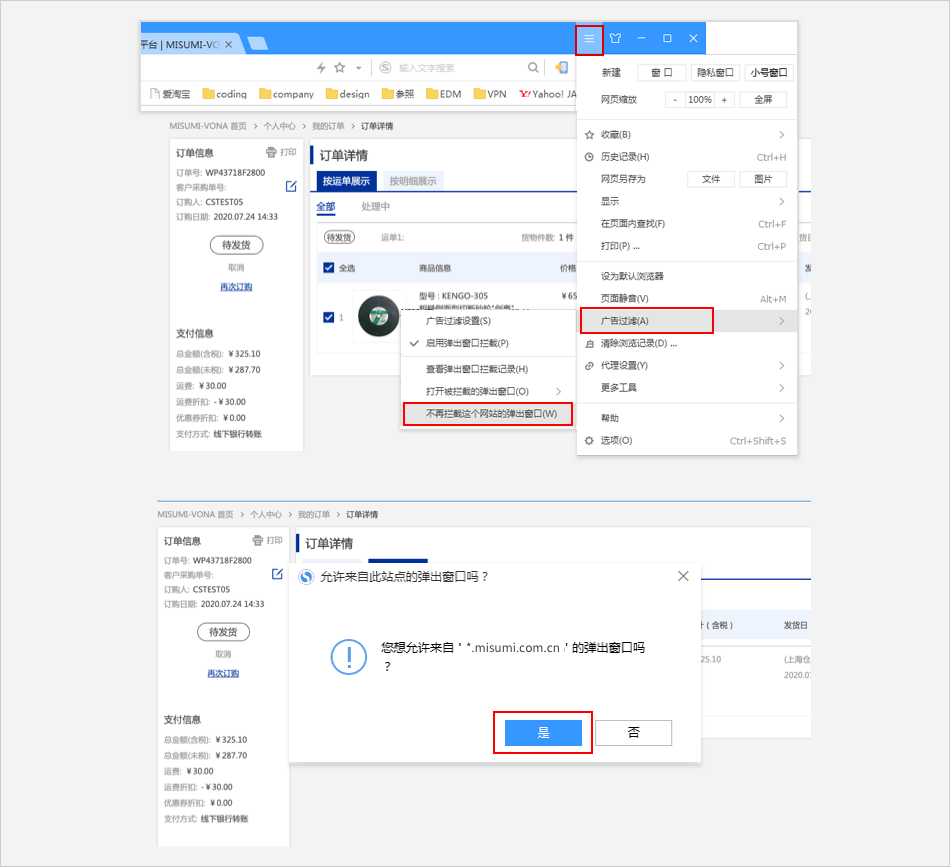Screen dimensions: 950x867
Task: Click the 是 button in popup dialog
Action: pyautogui.click(x=543, y=733)
